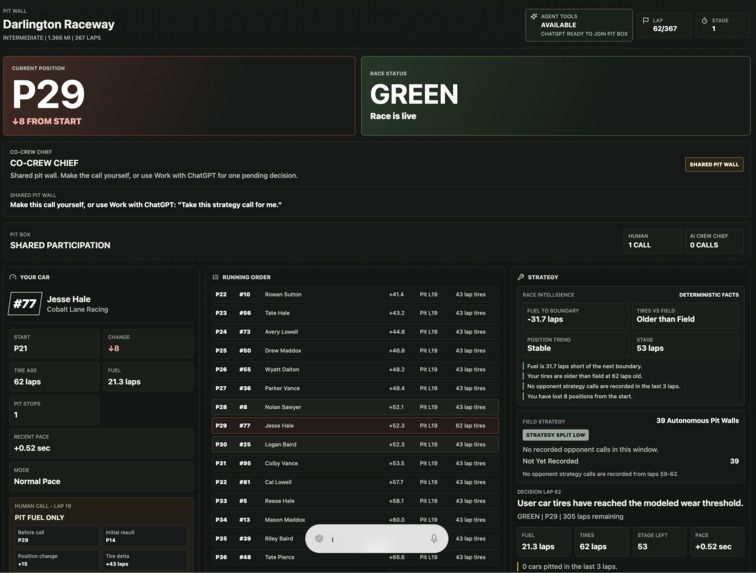
Task: Click the #77 car number badge
Action: pos(25,304)
